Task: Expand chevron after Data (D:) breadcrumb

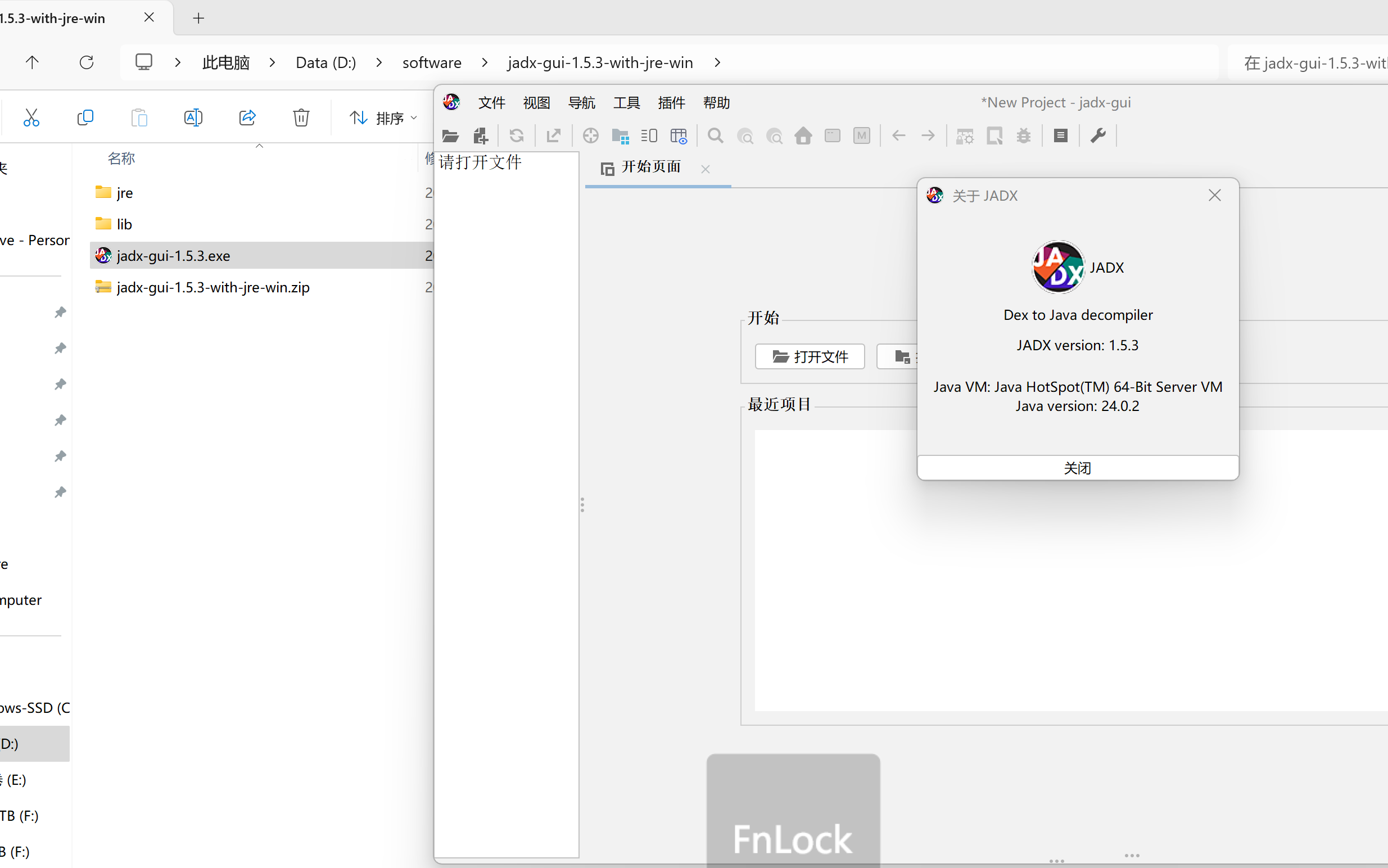Action: pyautogui.click(x=379, y=62)
